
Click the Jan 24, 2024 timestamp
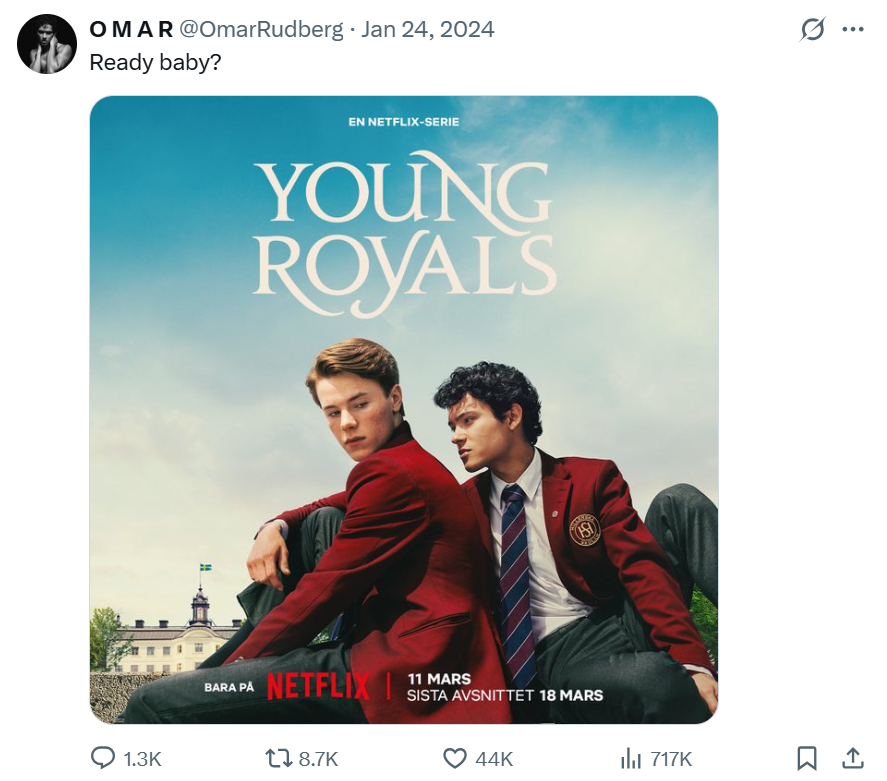pos(427,30)
